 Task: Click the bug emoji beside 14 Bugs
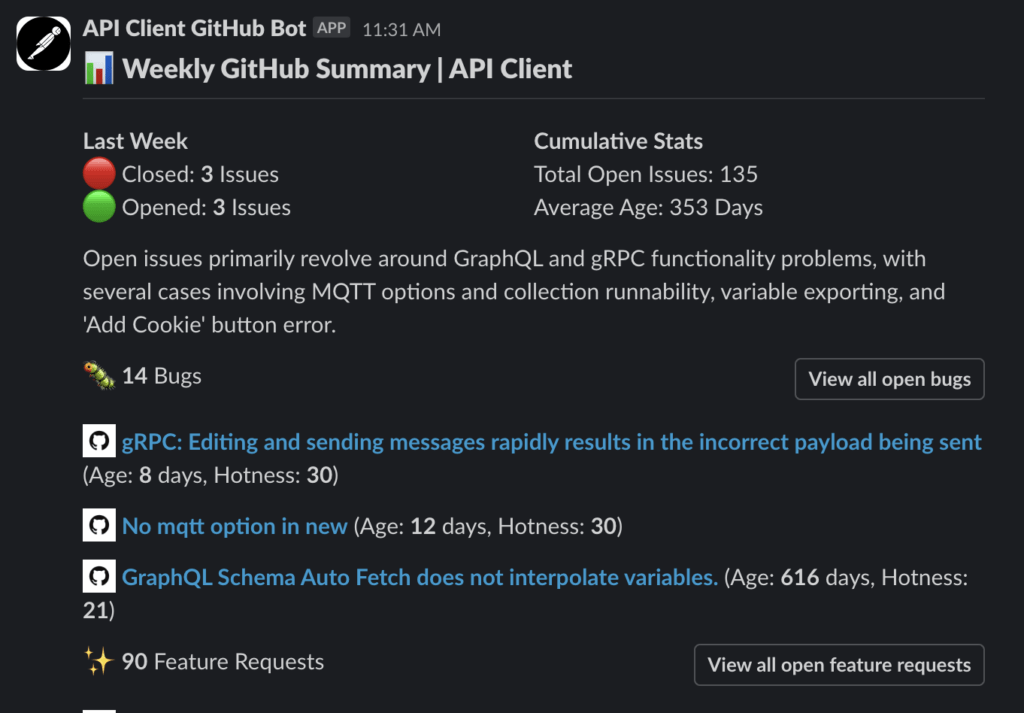[x=99, y=375]
